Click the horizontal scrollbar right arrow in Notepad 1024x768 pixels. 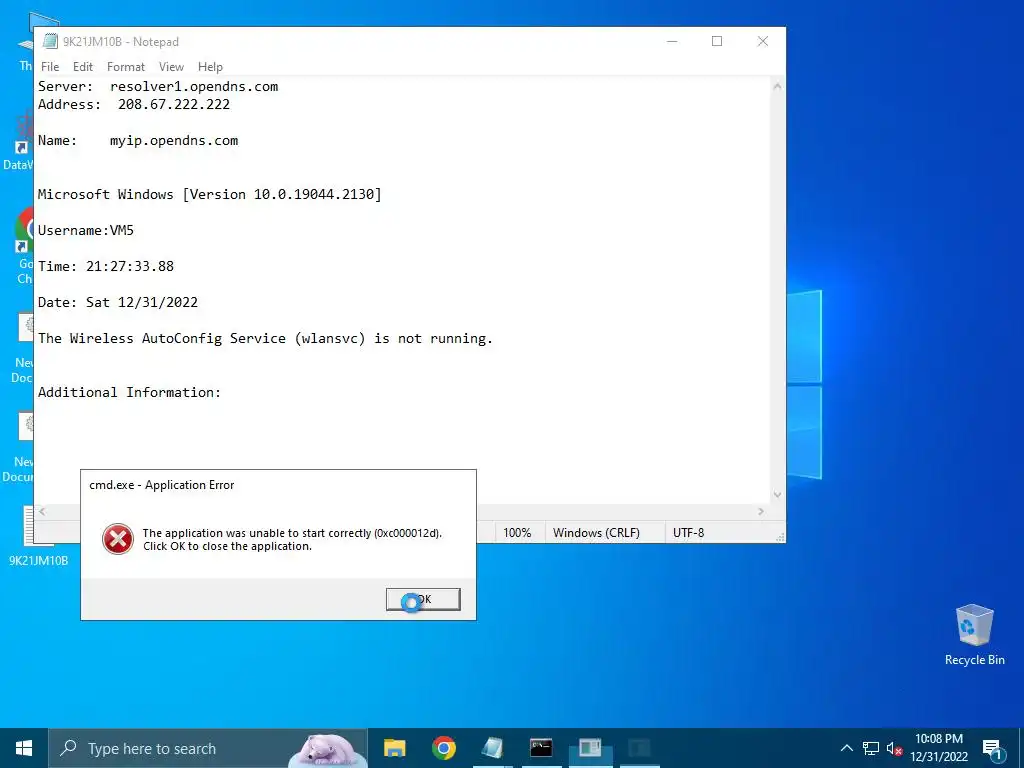click(761, 511)
